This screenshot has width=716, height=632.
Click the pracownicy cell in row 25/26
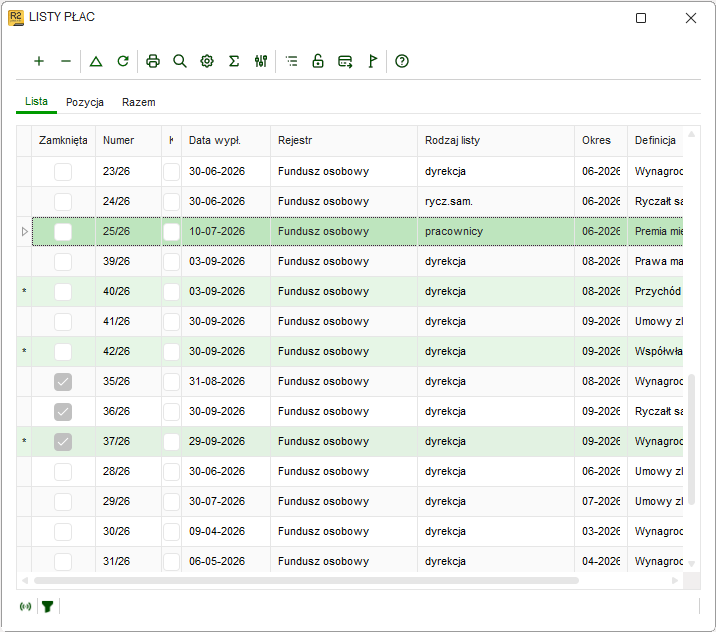(496, 232)
